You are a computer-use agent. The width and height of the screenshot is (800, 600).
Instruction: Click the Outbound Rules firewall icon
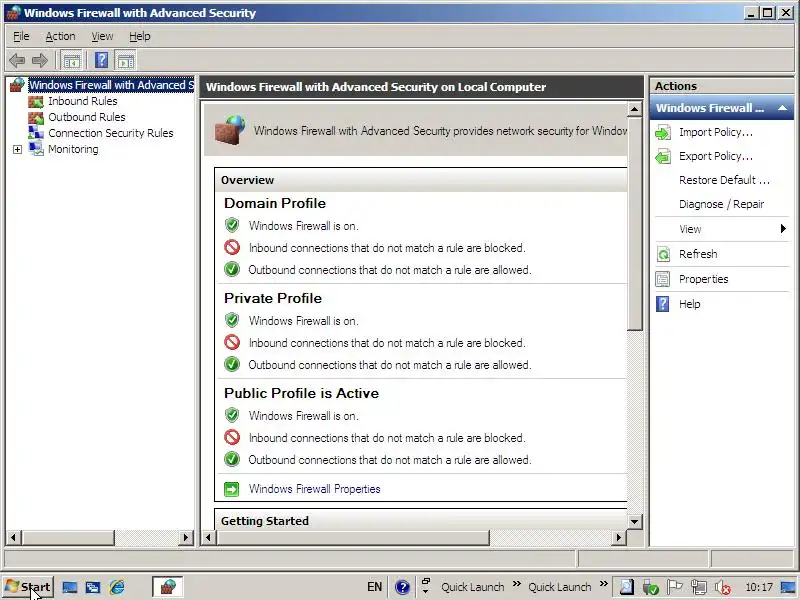[36, 117]
